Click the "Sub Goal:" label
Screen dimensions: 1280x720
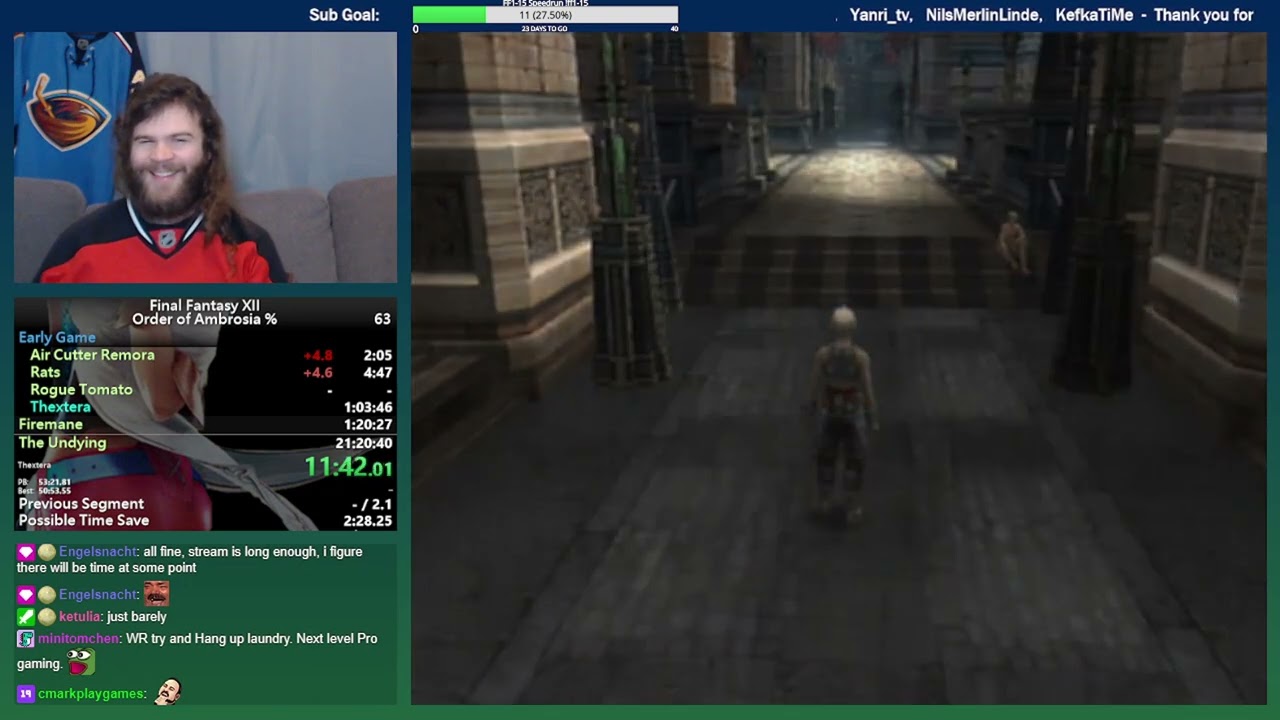pos(344,15)
